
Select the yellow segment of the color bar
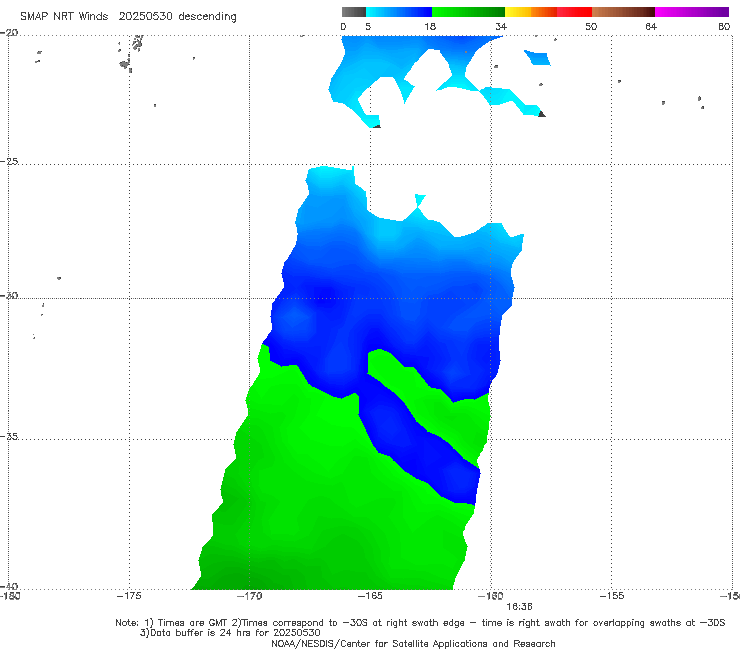point(518,12)
